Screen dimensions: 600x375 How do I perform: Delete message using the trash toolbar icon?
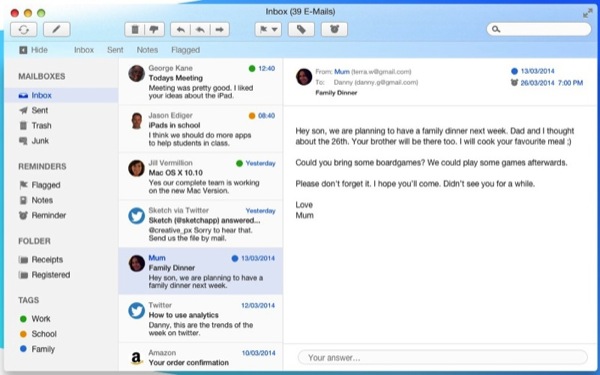135,29
